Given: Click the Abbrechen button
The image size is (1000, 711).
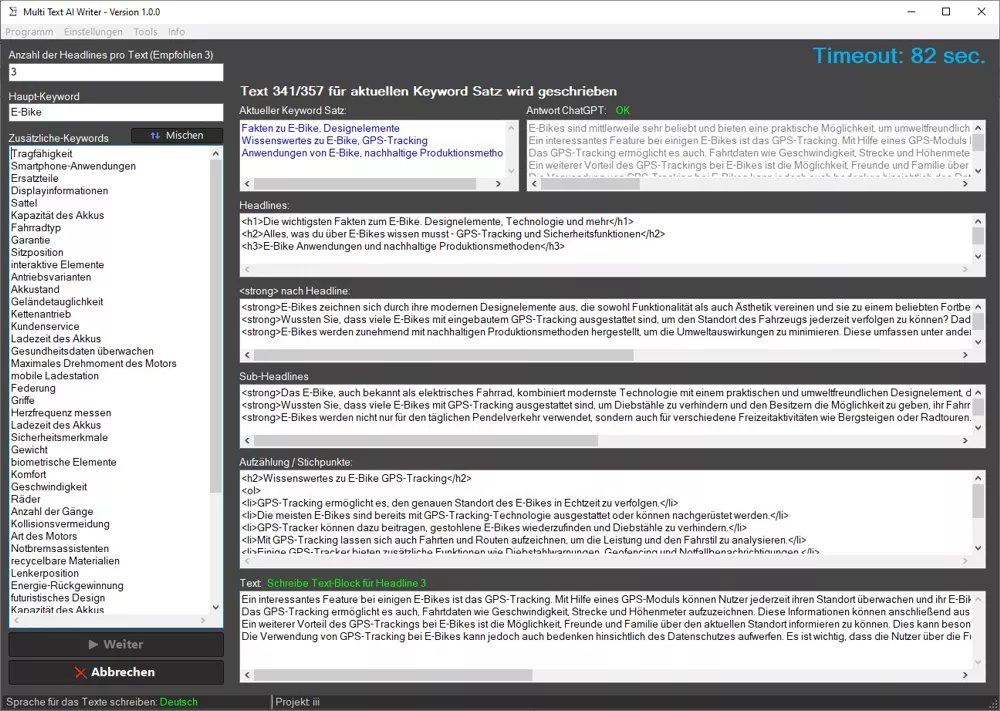Looking at the screenshot, I should tap(116, 672).
